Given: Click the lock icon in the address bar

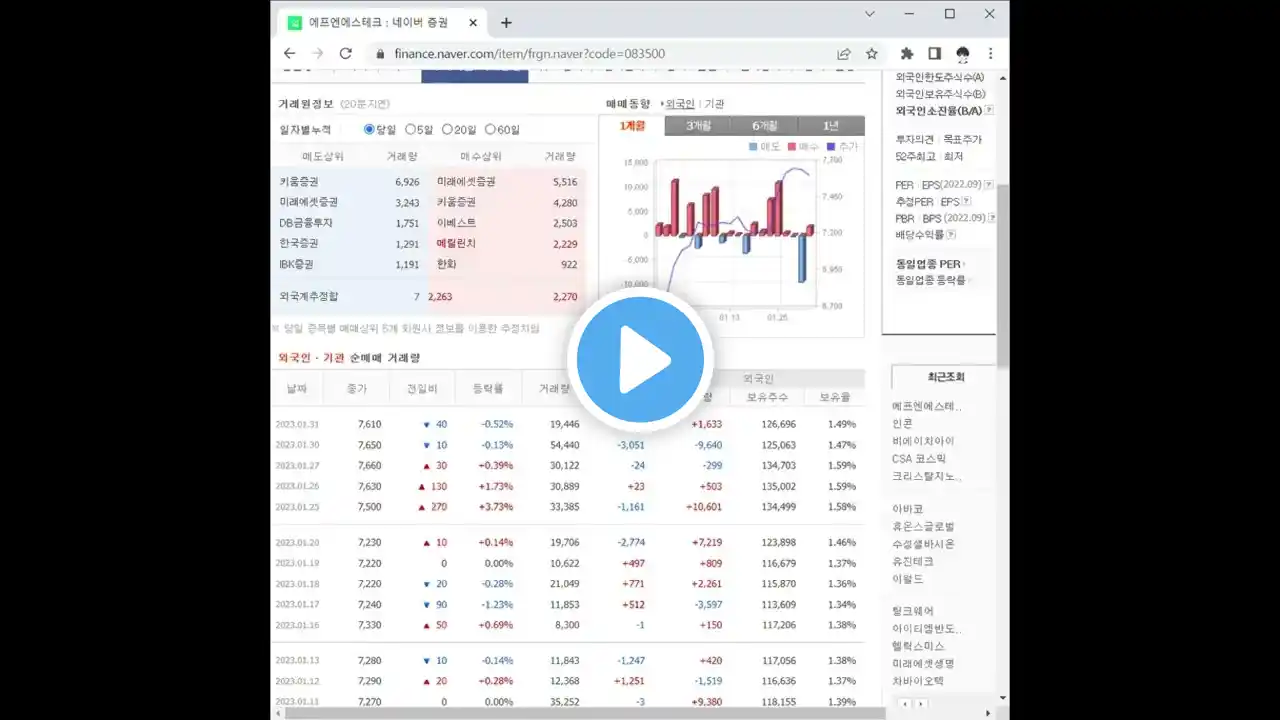Looking at the screenshot, I should click(380, 54).
